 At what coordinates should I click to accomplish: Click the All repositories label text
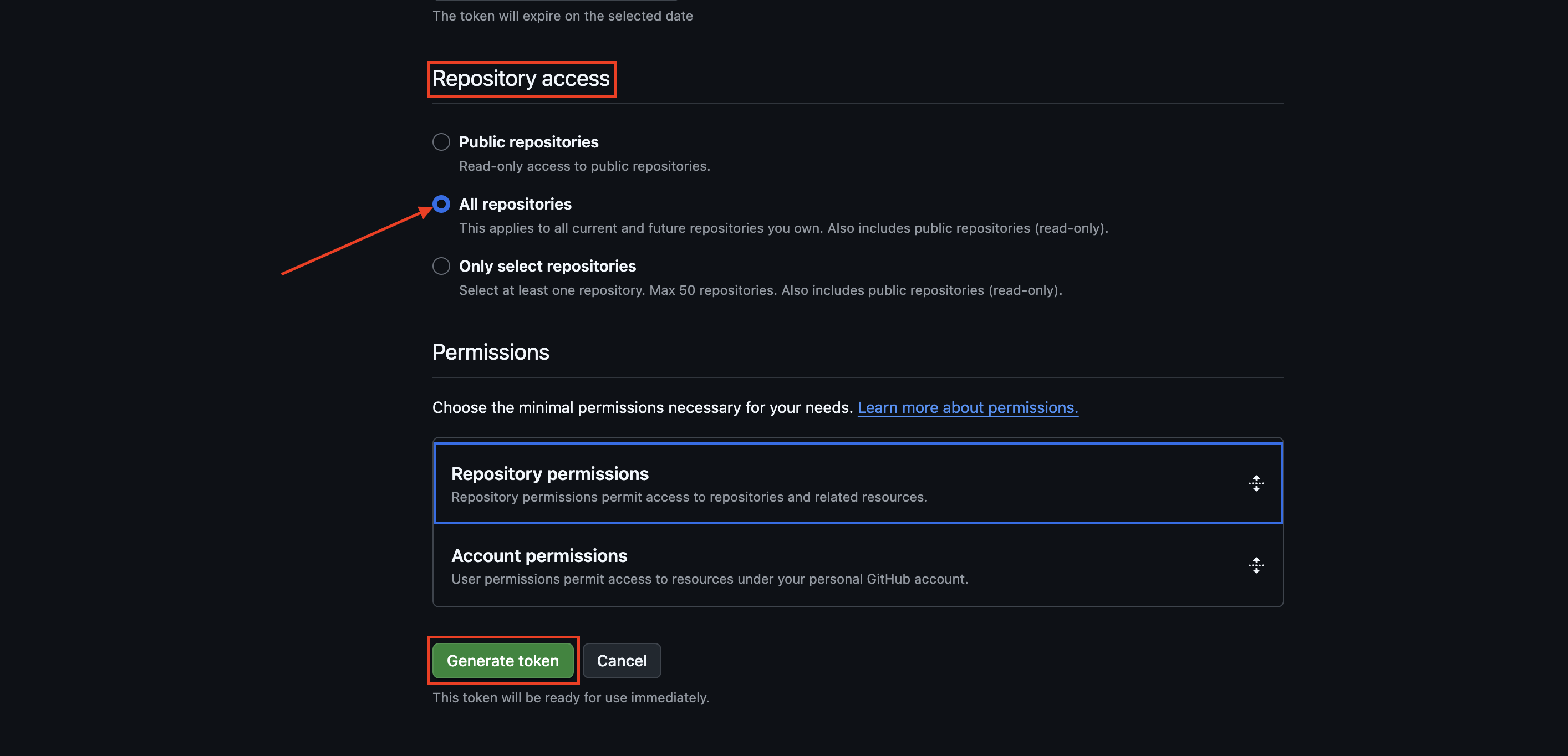515,204
